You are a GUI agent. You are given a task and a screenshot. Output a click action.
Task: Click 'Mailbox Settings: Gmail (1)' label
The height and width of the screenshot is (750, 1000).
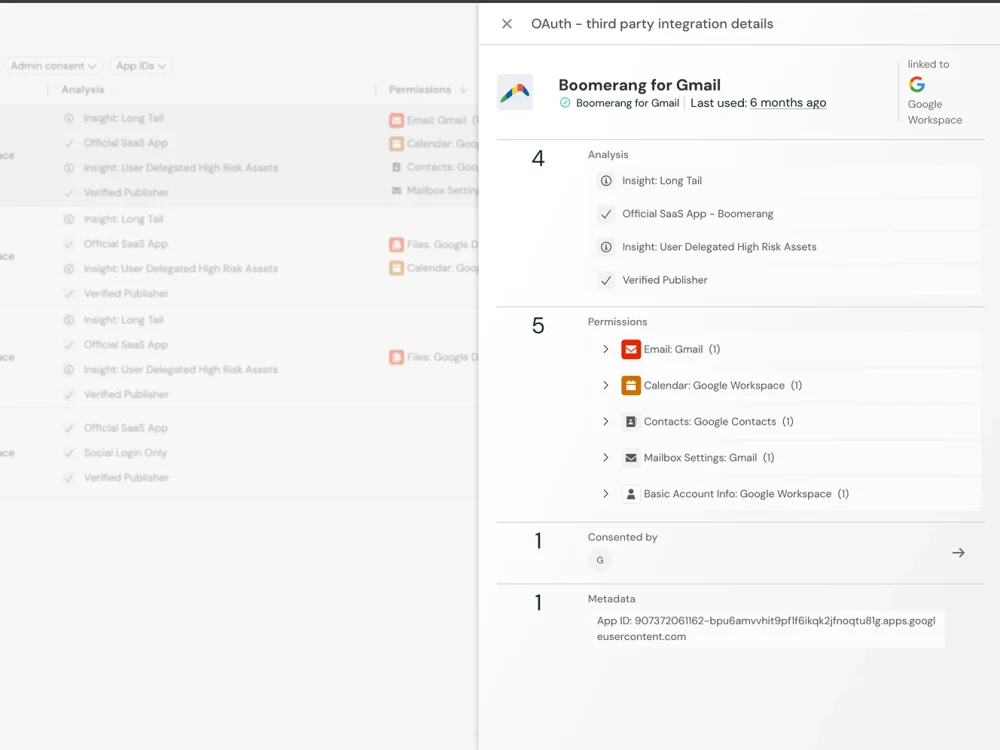tap(709, 458)
